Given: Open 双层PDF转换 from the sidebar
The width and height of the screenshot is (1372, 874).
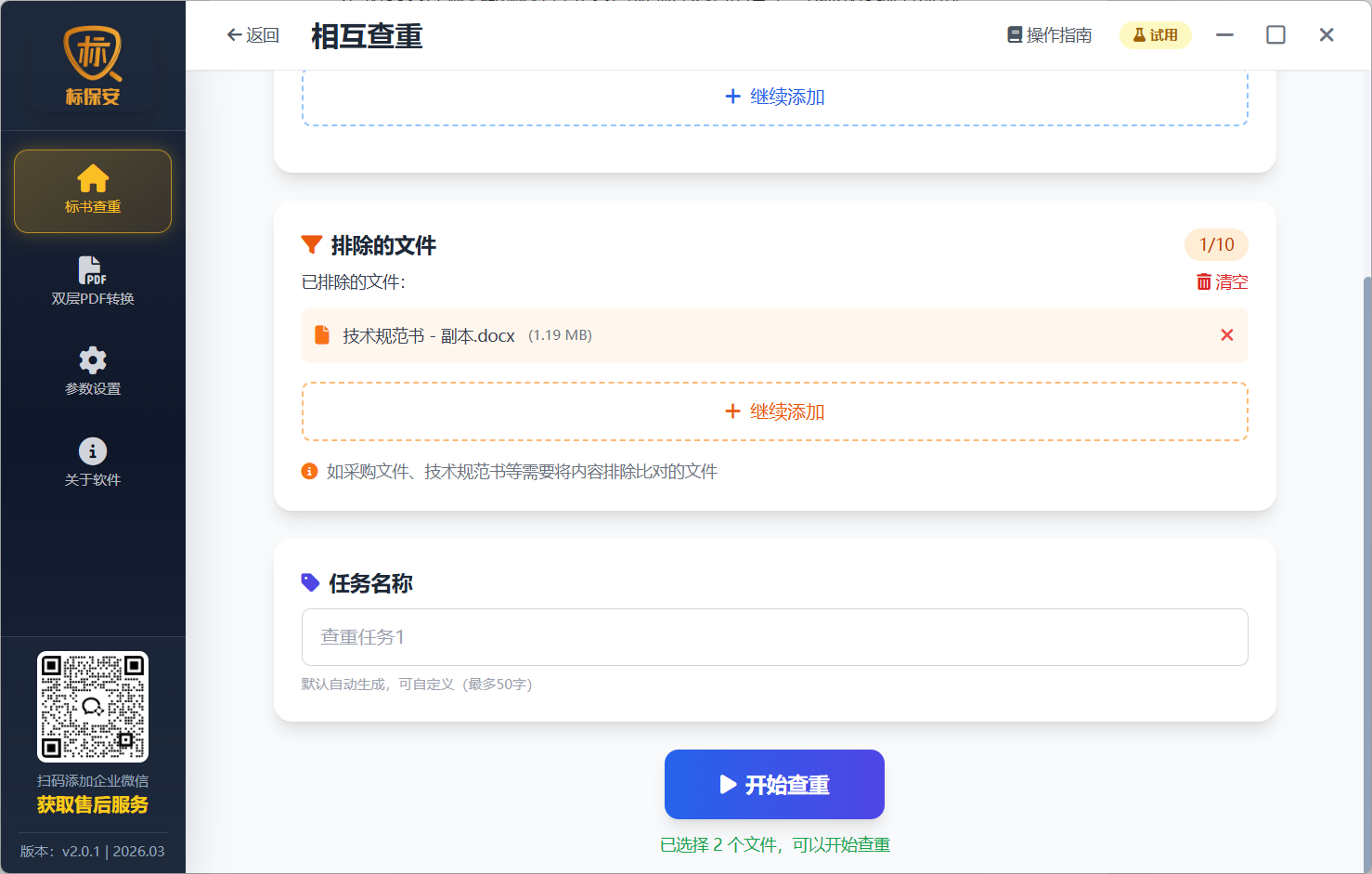Looking at the screenshot, I should point(93,281).
